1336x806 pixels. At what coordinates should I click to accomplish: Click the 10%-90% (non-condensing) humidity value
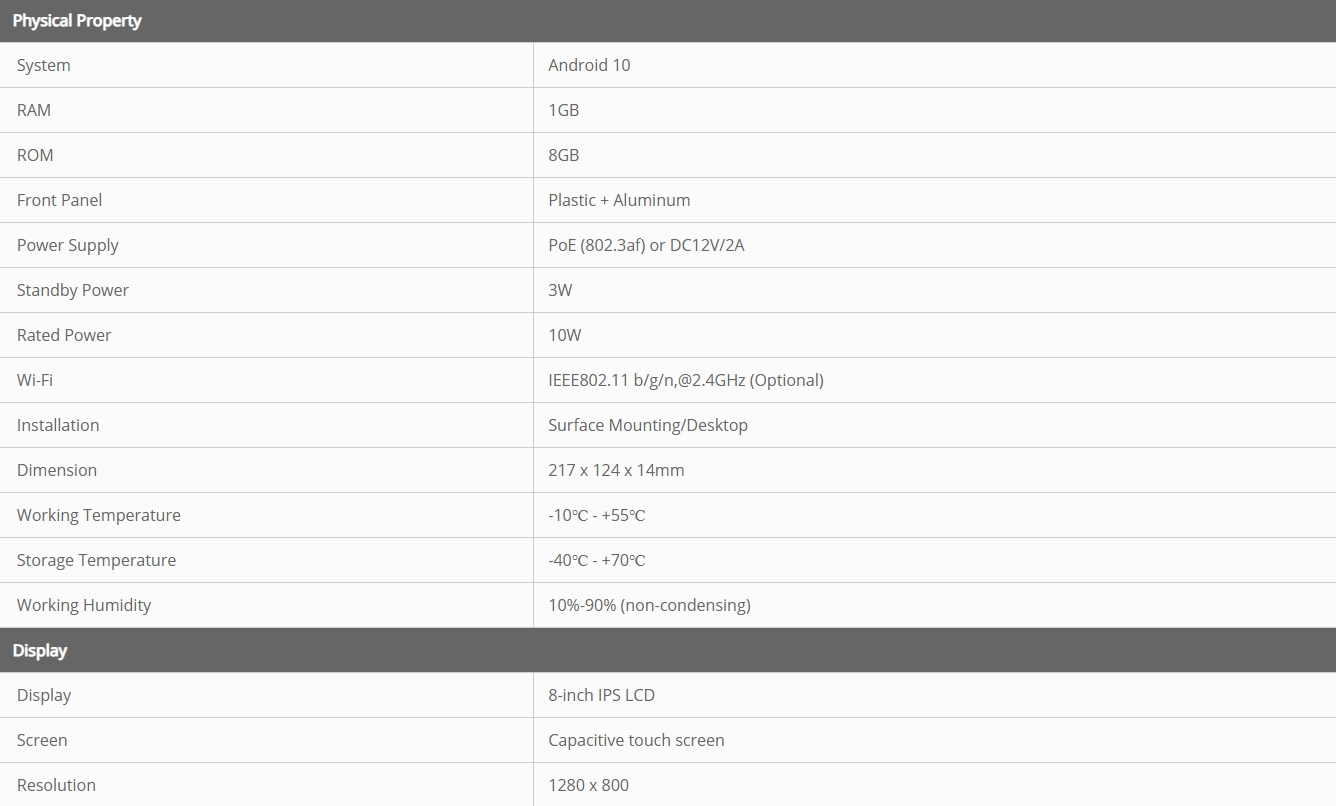click(x=649, y=605)
